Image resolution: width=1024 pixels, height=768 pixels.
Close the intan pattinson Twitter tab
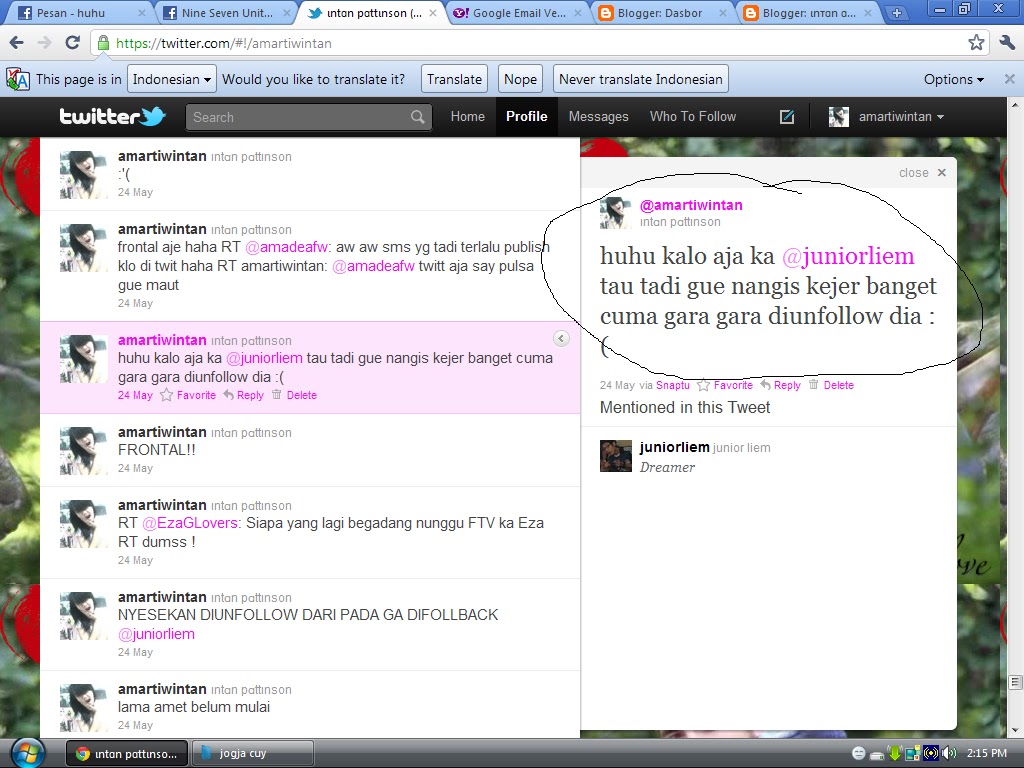432,13
